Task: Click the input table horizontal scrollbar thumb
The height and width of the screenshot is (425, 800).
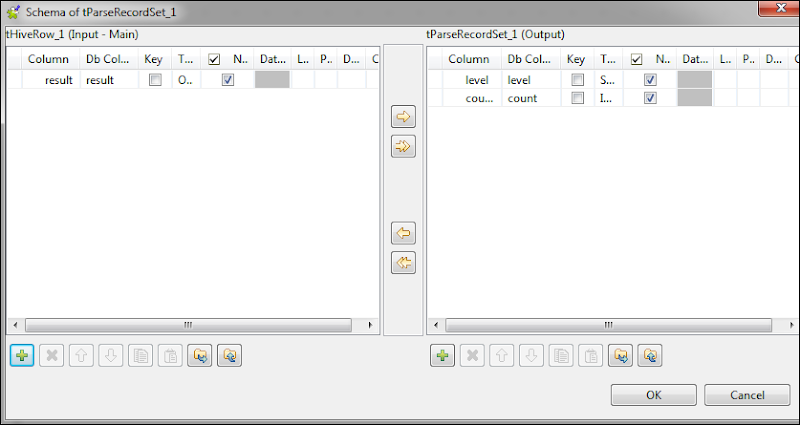Action: [x=188, y=325]
